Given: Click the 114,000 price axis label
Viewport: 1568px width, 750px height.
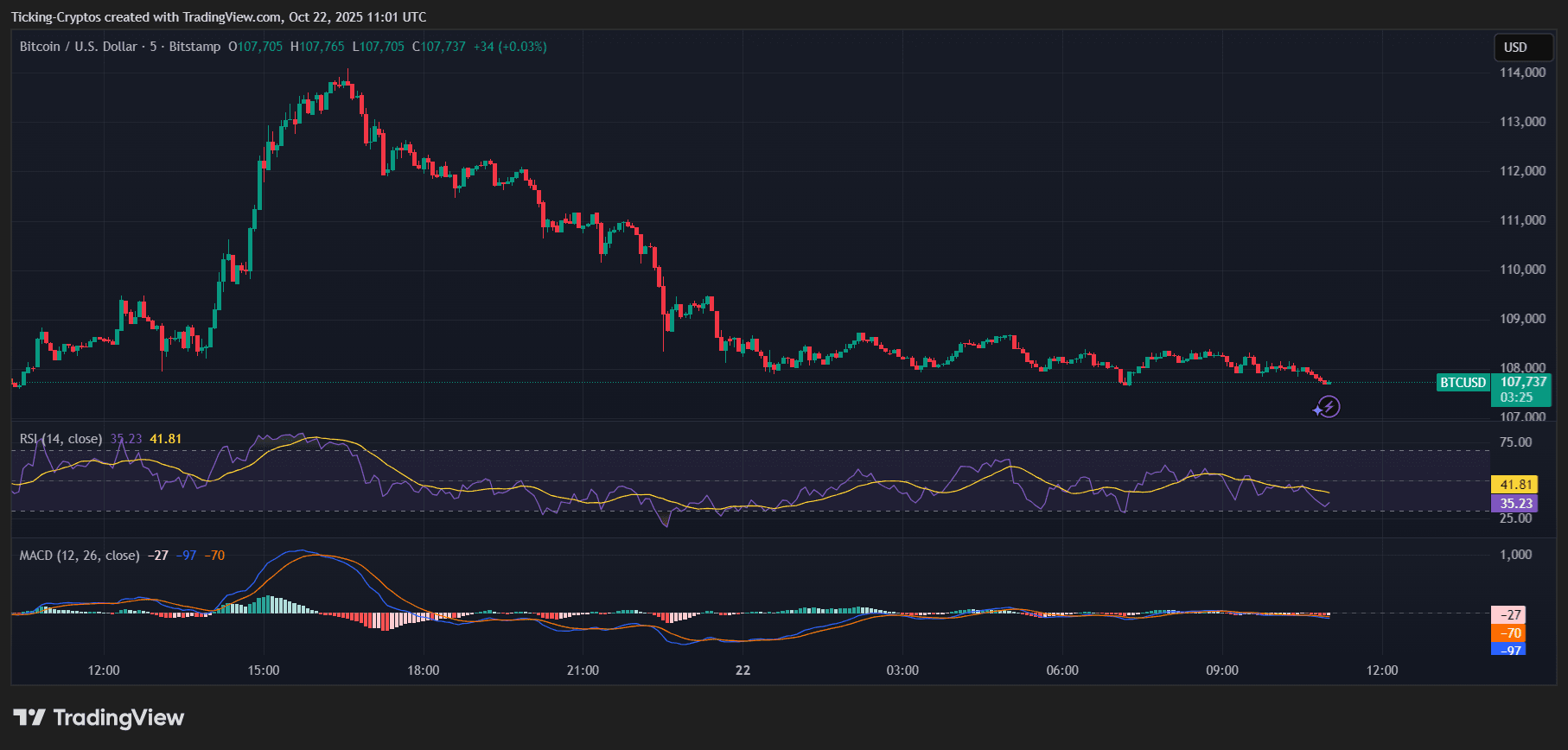Looking at the screenshot, I should coord(1522,73).
